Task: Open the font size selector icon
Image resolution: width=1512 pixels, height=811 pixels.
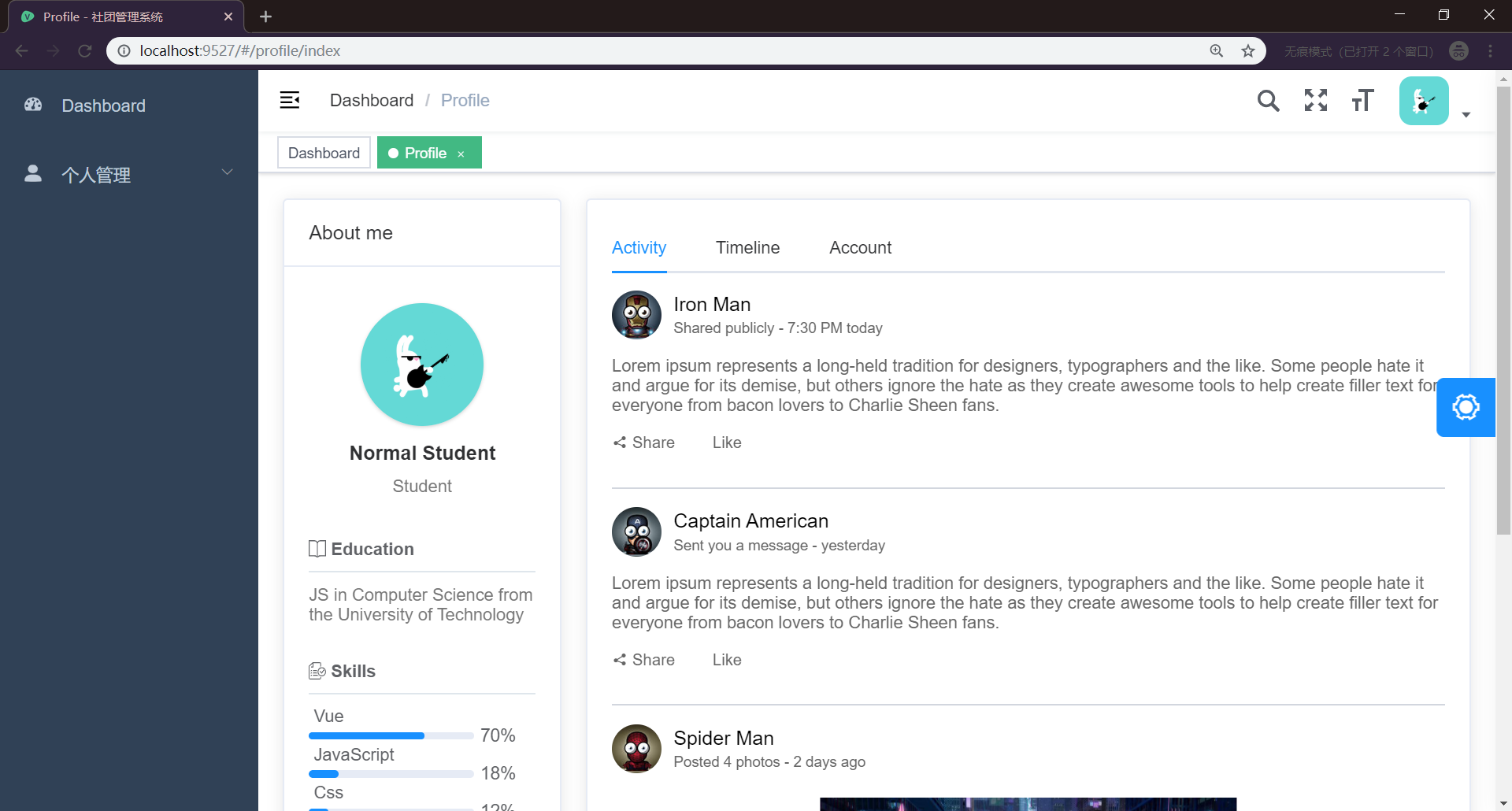Action: pyautogui.click(x=1362, y=101)
